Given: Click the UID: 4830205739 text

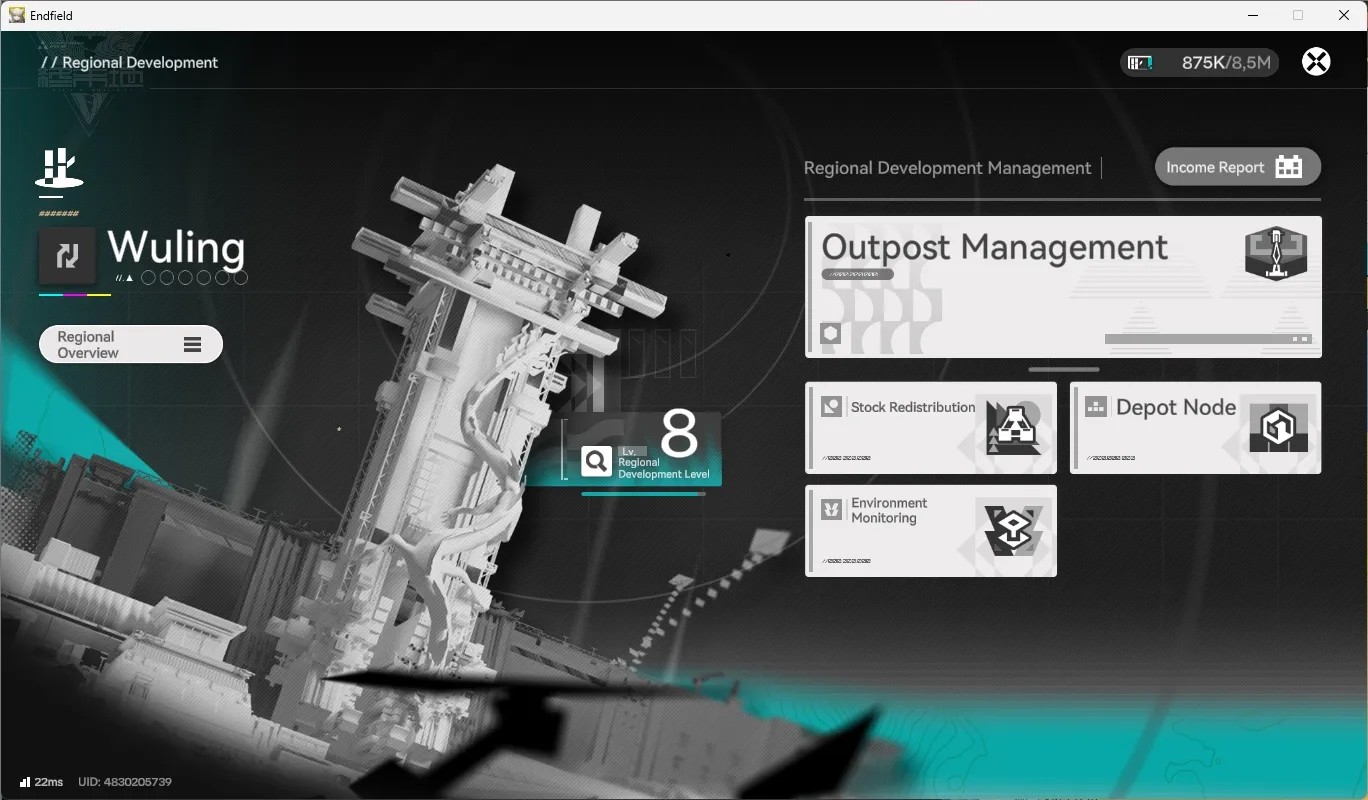Looking at the screenshot, I should pos(125,782).
